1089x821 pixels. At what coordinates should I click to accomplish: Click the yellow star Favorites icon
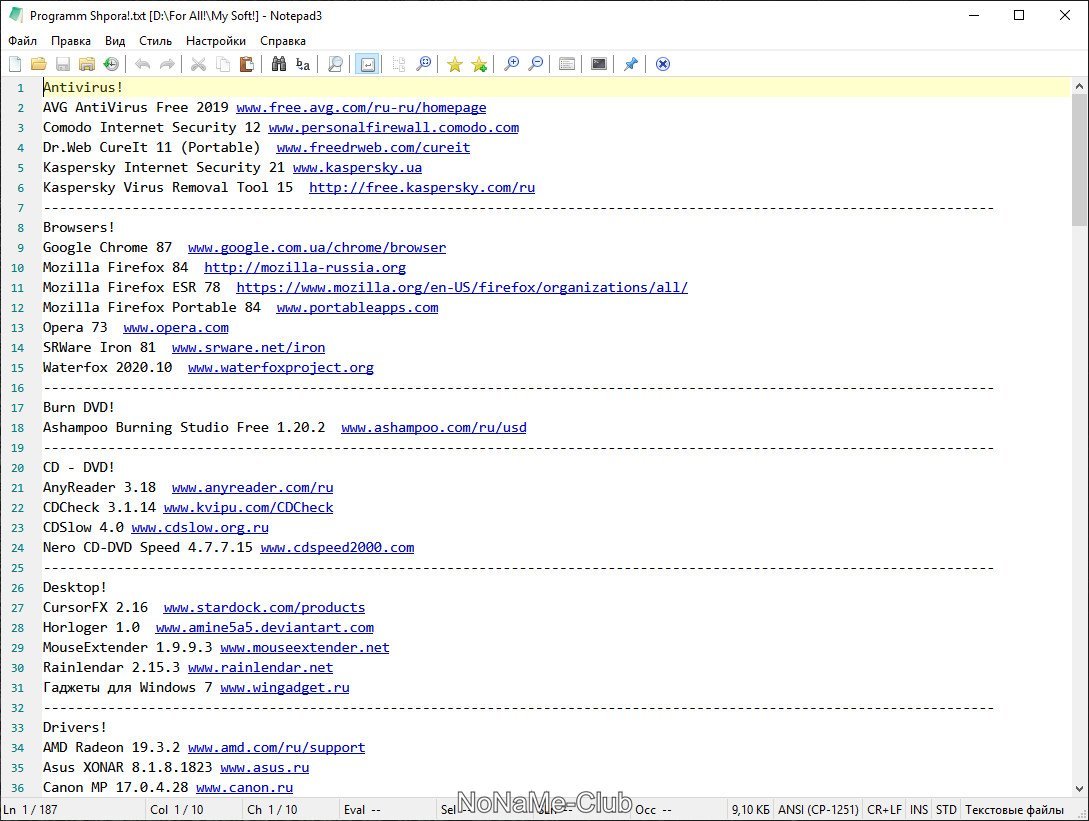pyautogui.click(x=455, y=64)
